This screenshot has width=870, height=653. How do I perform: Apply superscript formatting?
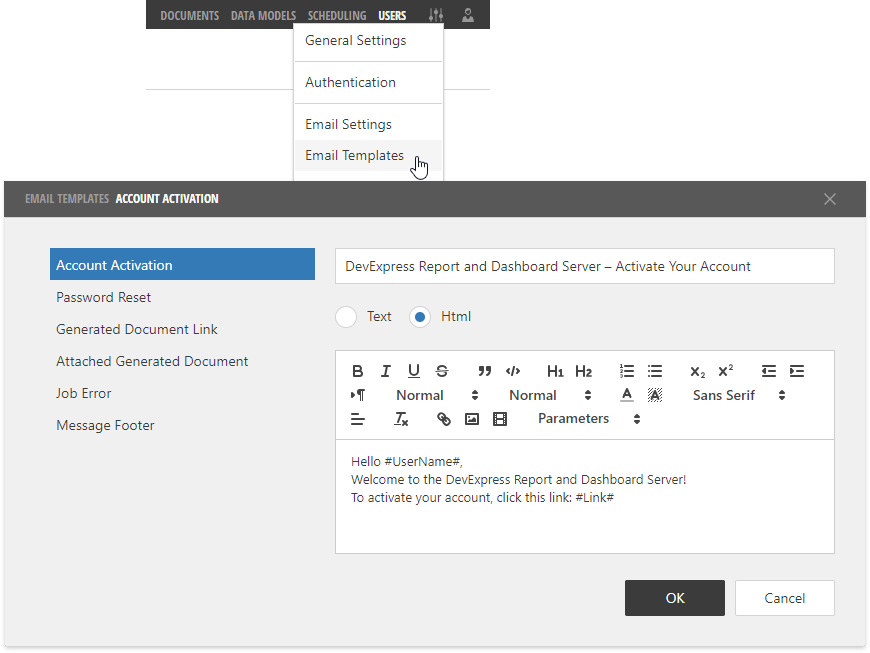pyautogui.click(x=726, y=371)
